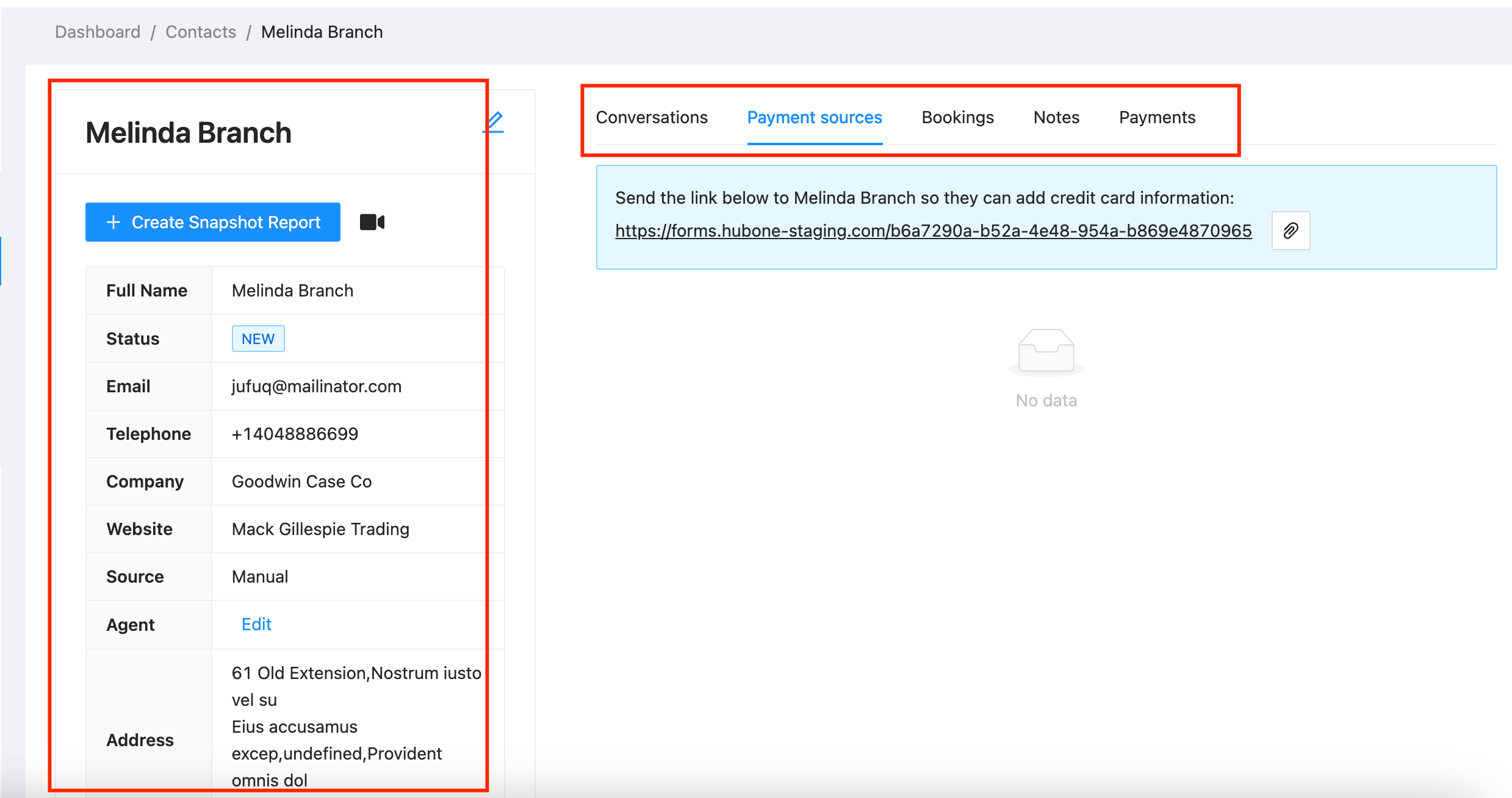Screen dimensions: 1512x798
Task: Go to the Payments tab
Action: [1156, 117]
